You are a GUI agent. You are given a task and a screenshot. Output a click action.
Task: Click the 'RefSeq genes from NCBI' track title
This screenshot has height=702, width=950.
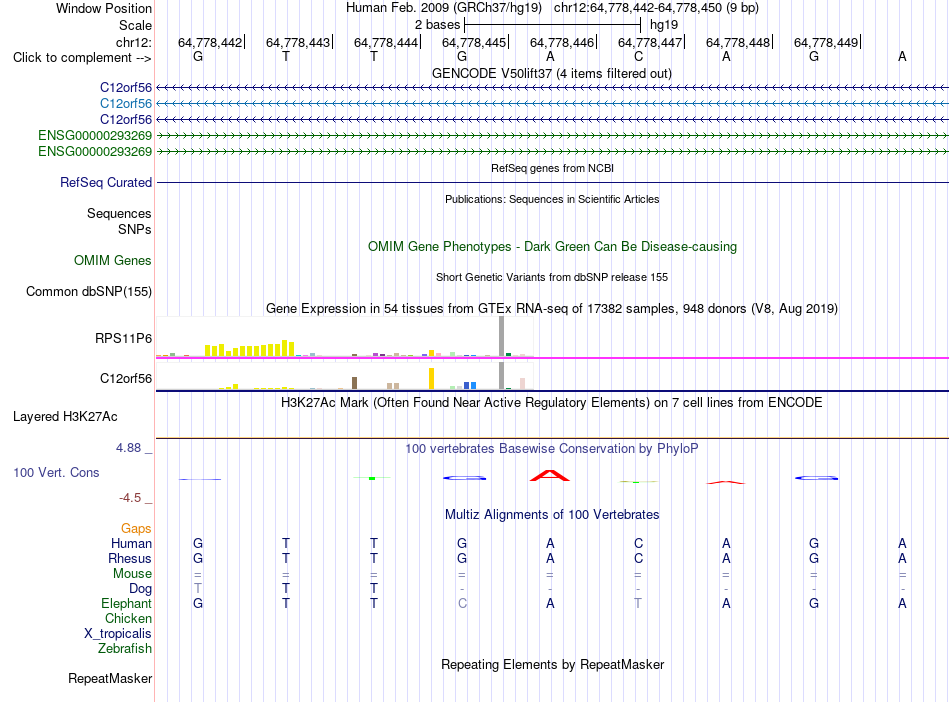[553, 168]
